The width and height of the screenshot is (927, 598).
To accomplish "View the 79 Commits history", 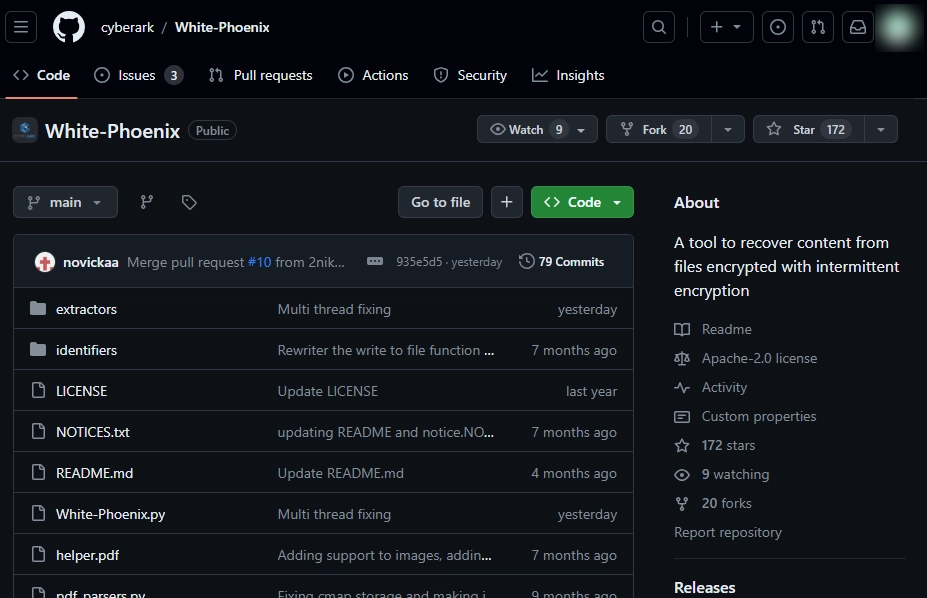I will coord(562,261).
